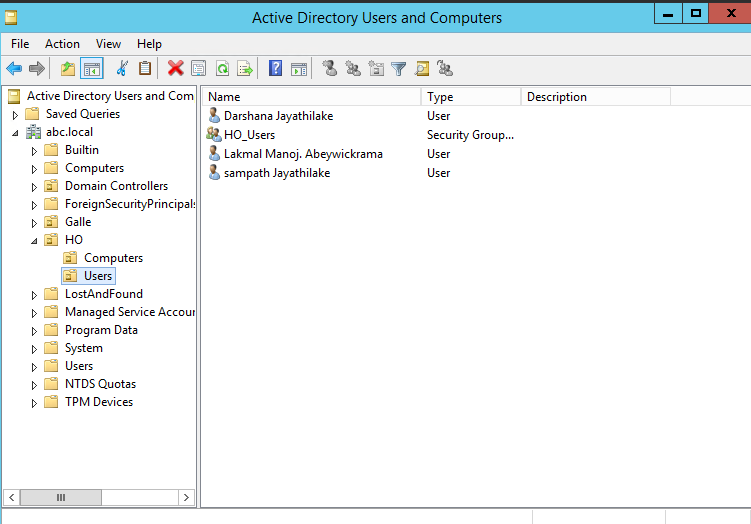The height and width of the screenshot is (524, 751).
Task: Click the Find objects icon
Action: 422,68
